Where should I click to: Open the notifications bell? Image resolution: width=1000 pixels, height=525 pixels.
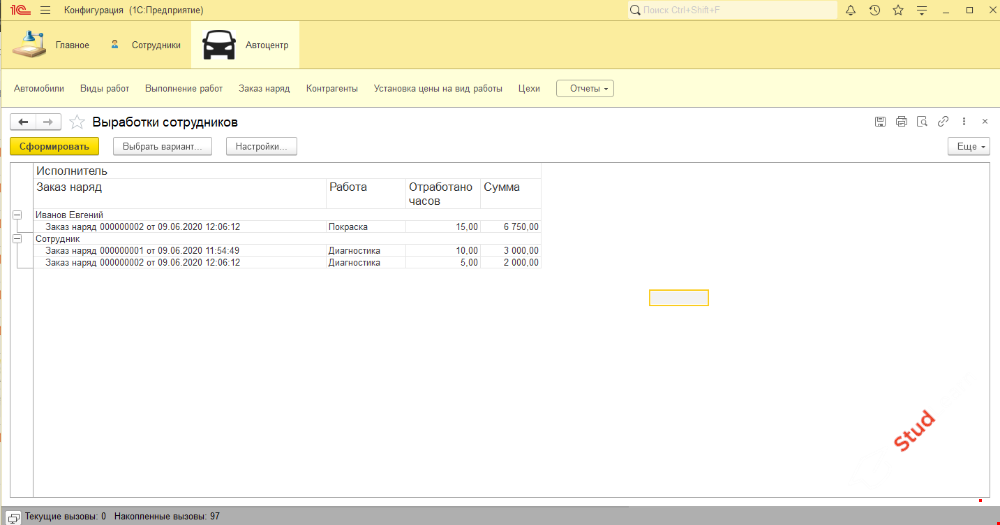[x=851, y=10]
